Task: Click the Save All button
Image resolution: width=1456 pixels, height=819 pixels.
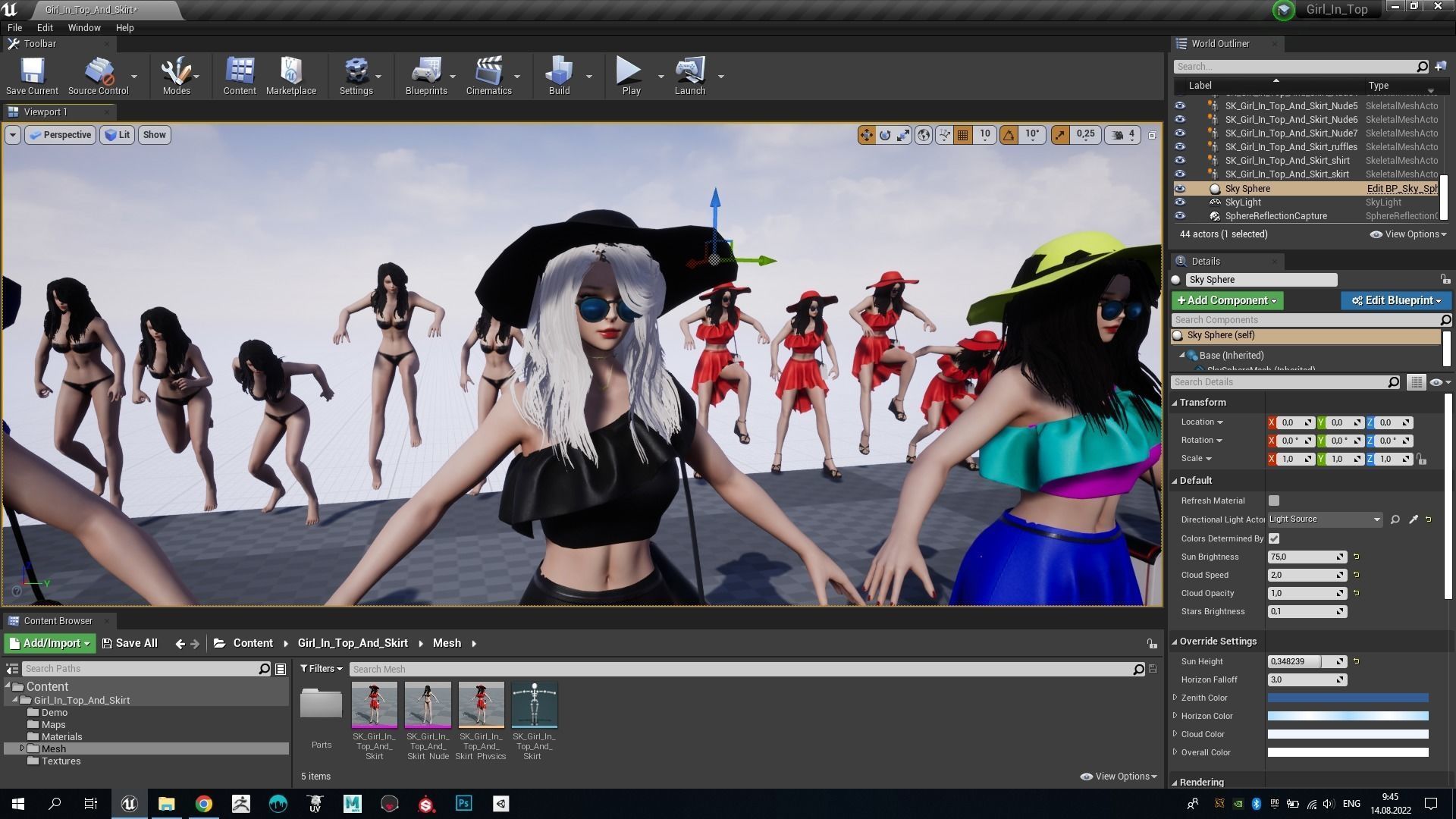Action: pos(130,643)
